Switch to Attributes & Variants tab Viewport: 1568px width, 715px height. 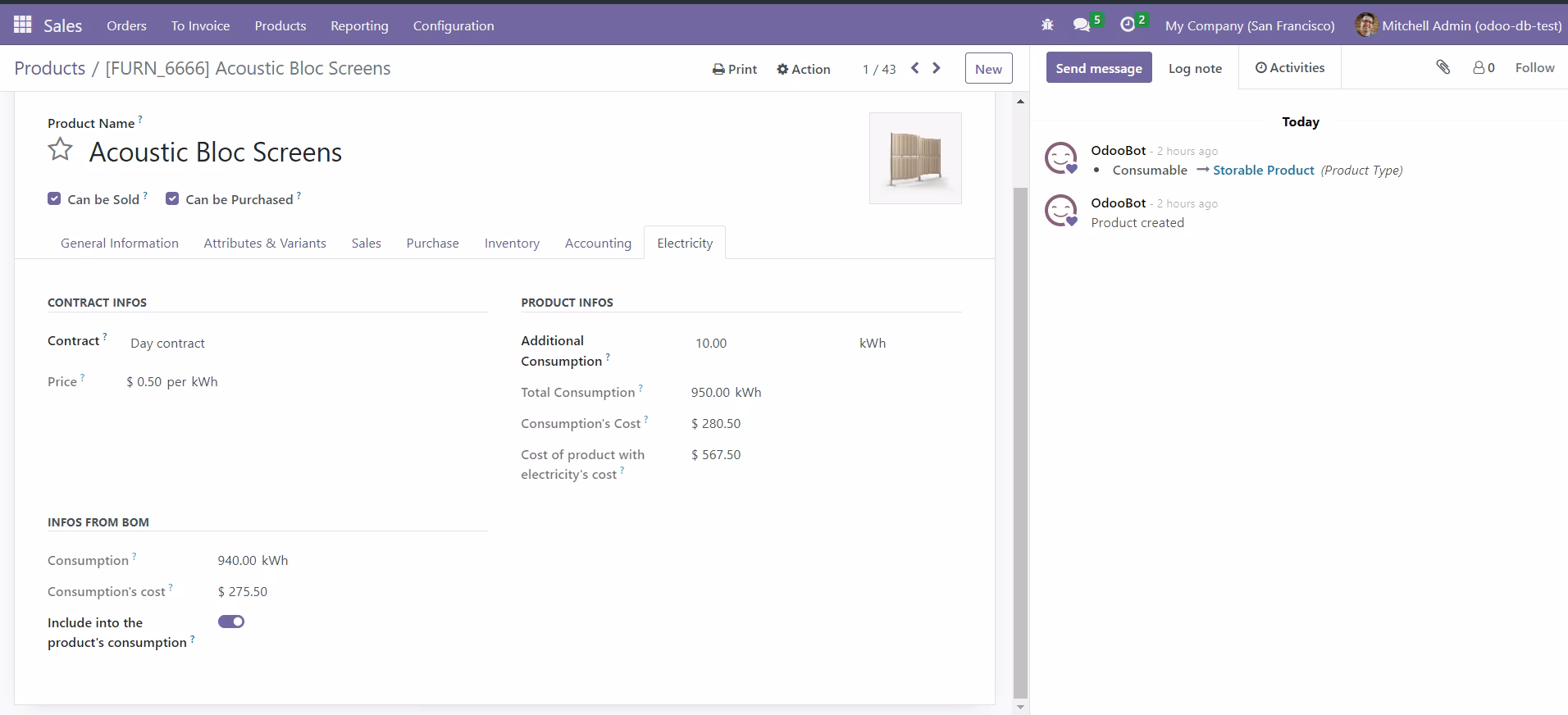pos(265,243)
